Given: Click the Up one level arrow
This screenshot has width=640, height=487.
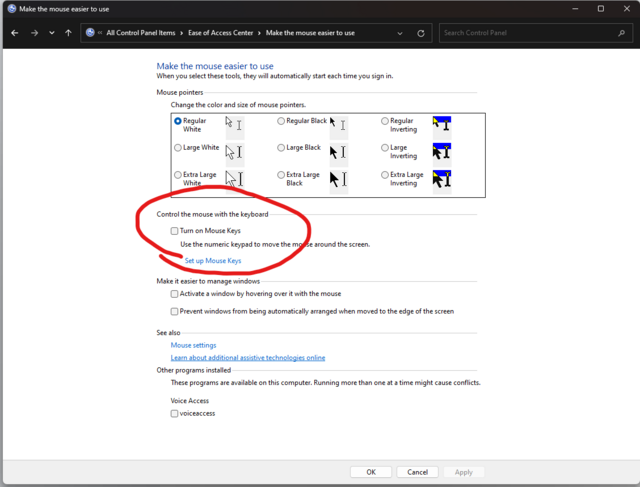Looking at the screenshot, I should [x=68, y=33].
